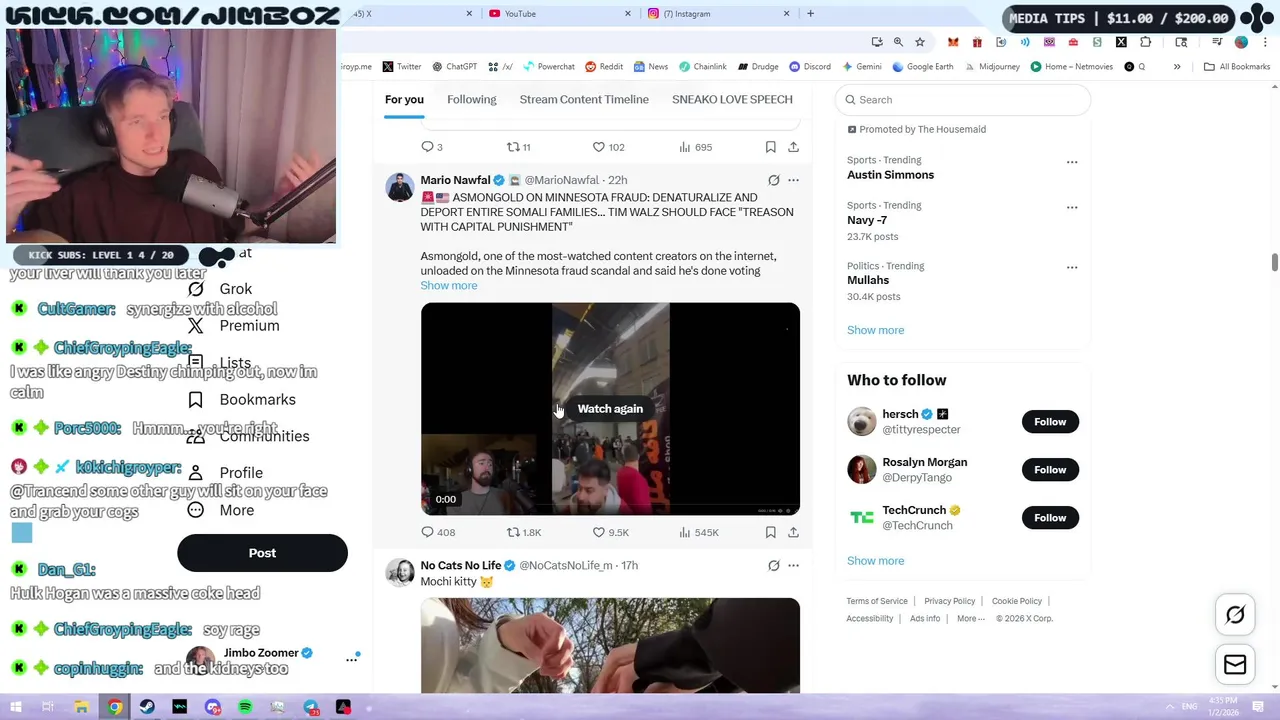The image size is (1280, 720).
Task: Open options for Mullahs trend
Action: point(1072,267)
